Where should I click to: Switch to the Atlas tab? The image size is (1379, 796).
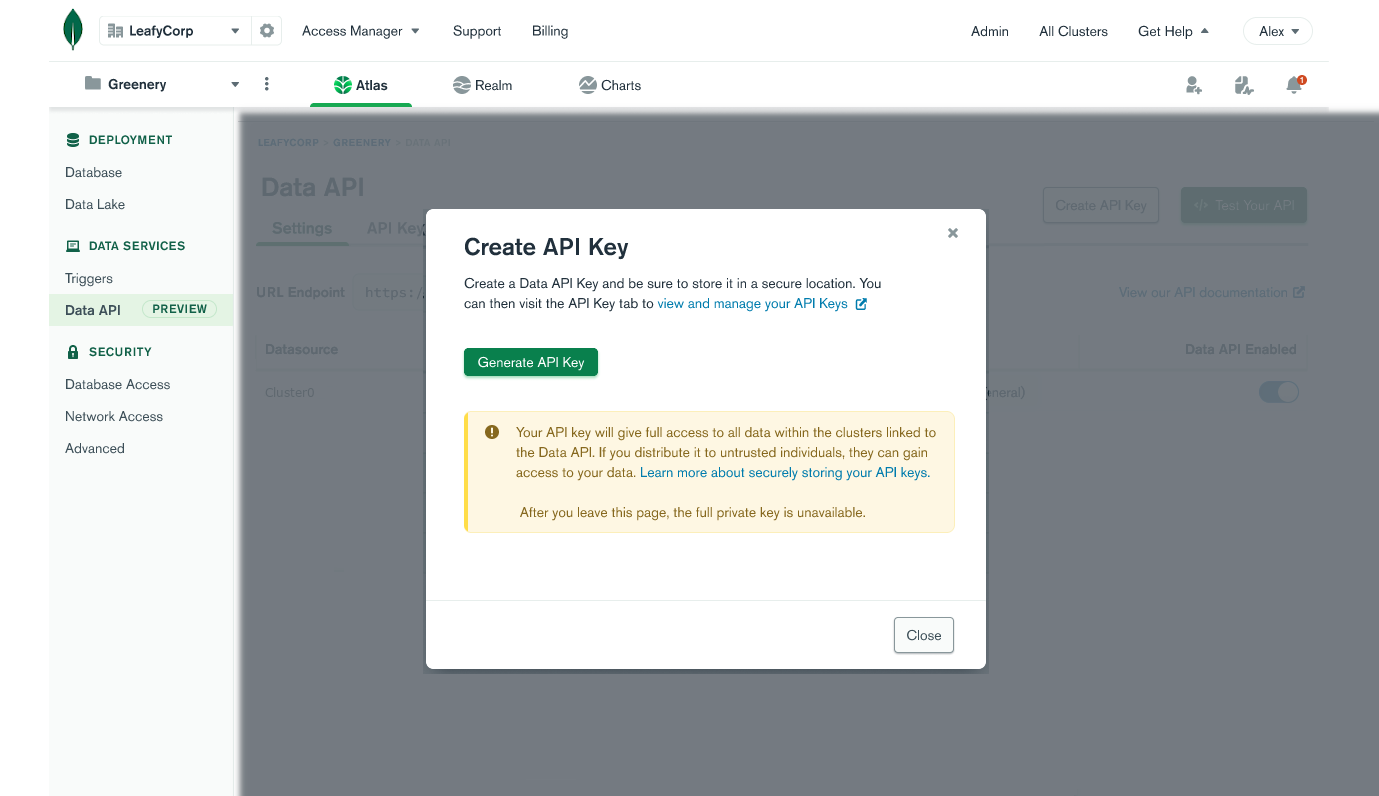click(361, 85)
